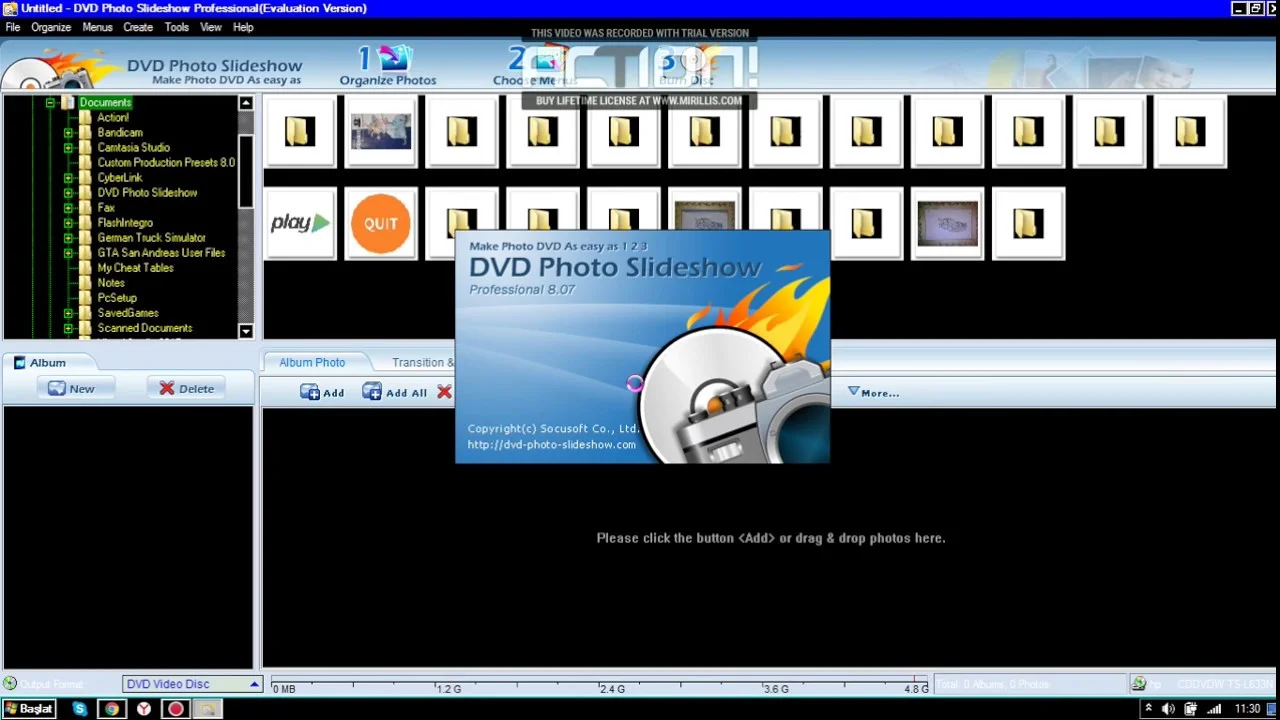Switch to the Transition tab
The image size is (1280, 720).
(421, 362)
